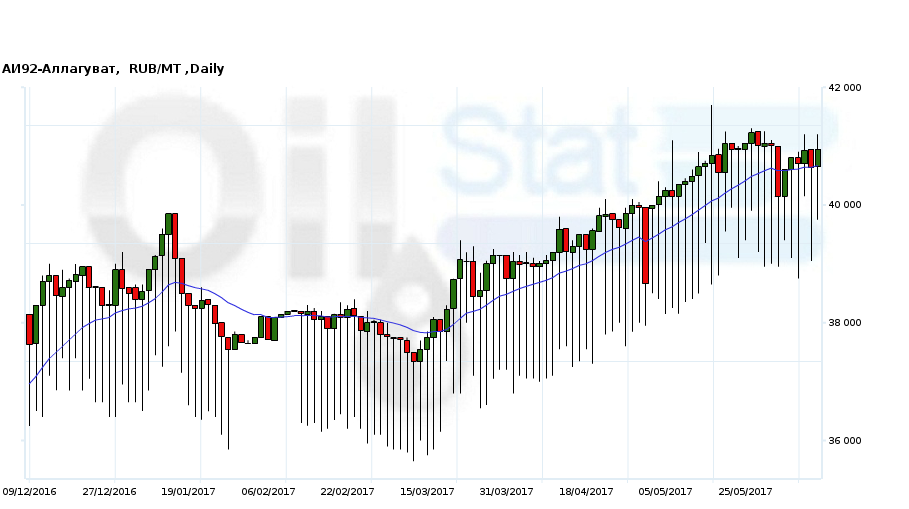Click the 40 000 price axis label
The image size is (909, 509).
pos(845,205)
